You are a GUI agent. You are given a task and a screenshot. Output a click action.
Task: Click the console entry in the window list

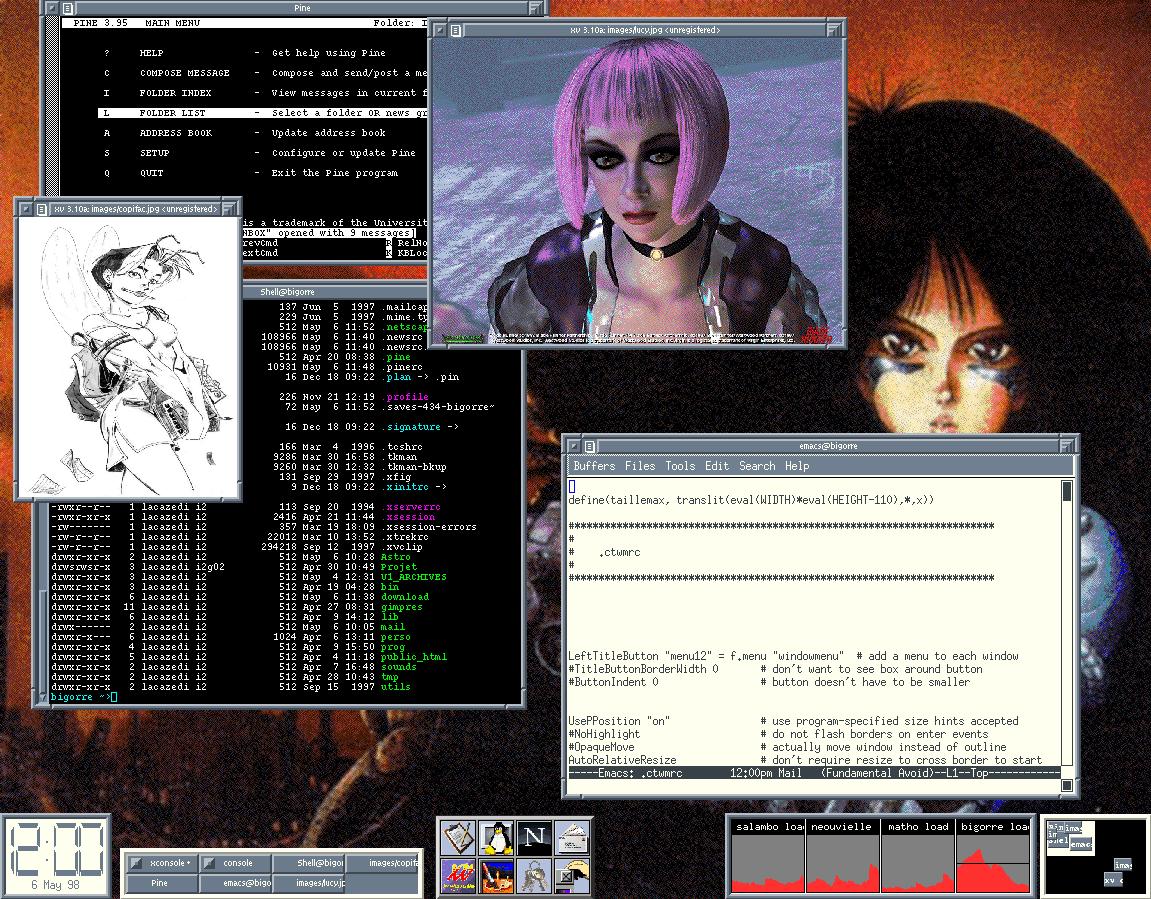coord(235,863)
